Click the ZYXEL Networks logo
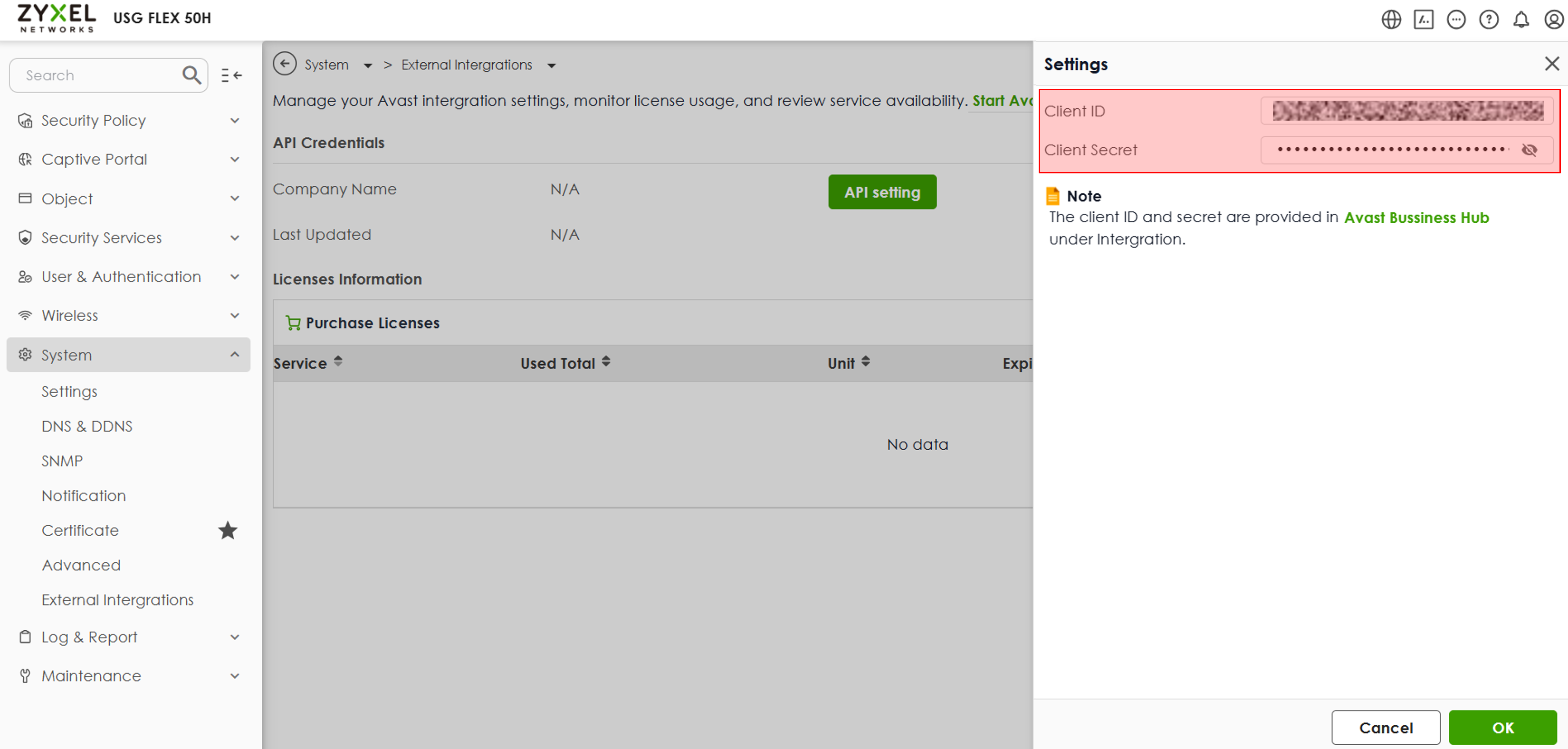Viewport: 1568px width, 749px height. tap(56, 18)
